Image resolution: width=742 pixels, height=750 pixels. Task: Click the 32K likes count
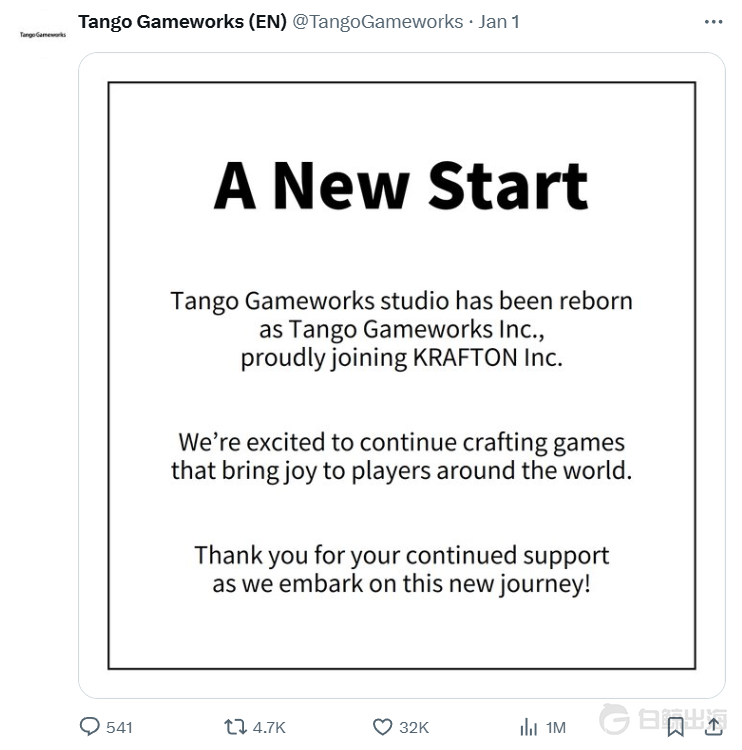point(414,727)
